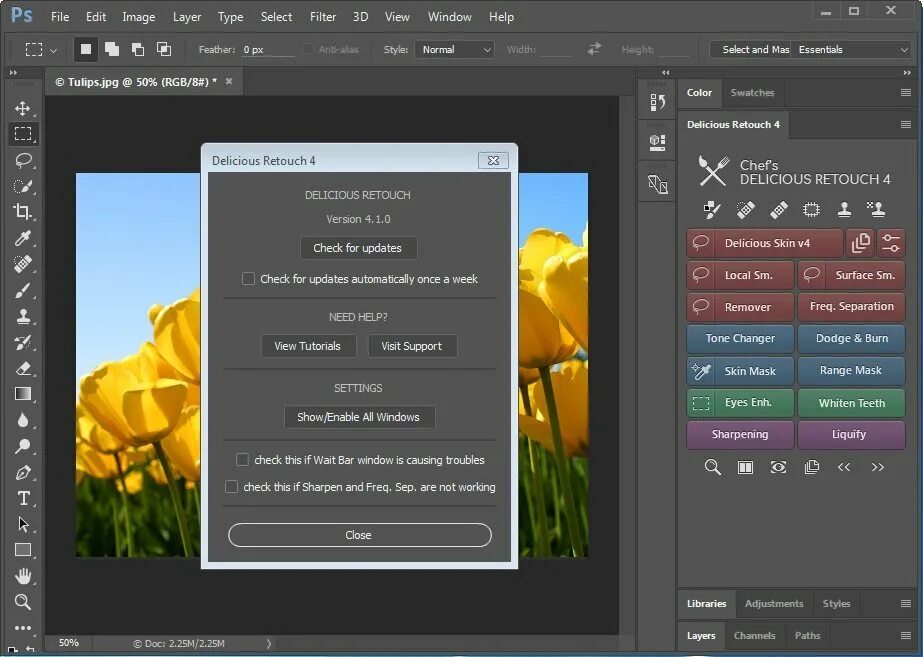Click the zoom magnifier icon in Delicious Retouch panel
This screenshot has width=923, height=657.
(712, 467)
